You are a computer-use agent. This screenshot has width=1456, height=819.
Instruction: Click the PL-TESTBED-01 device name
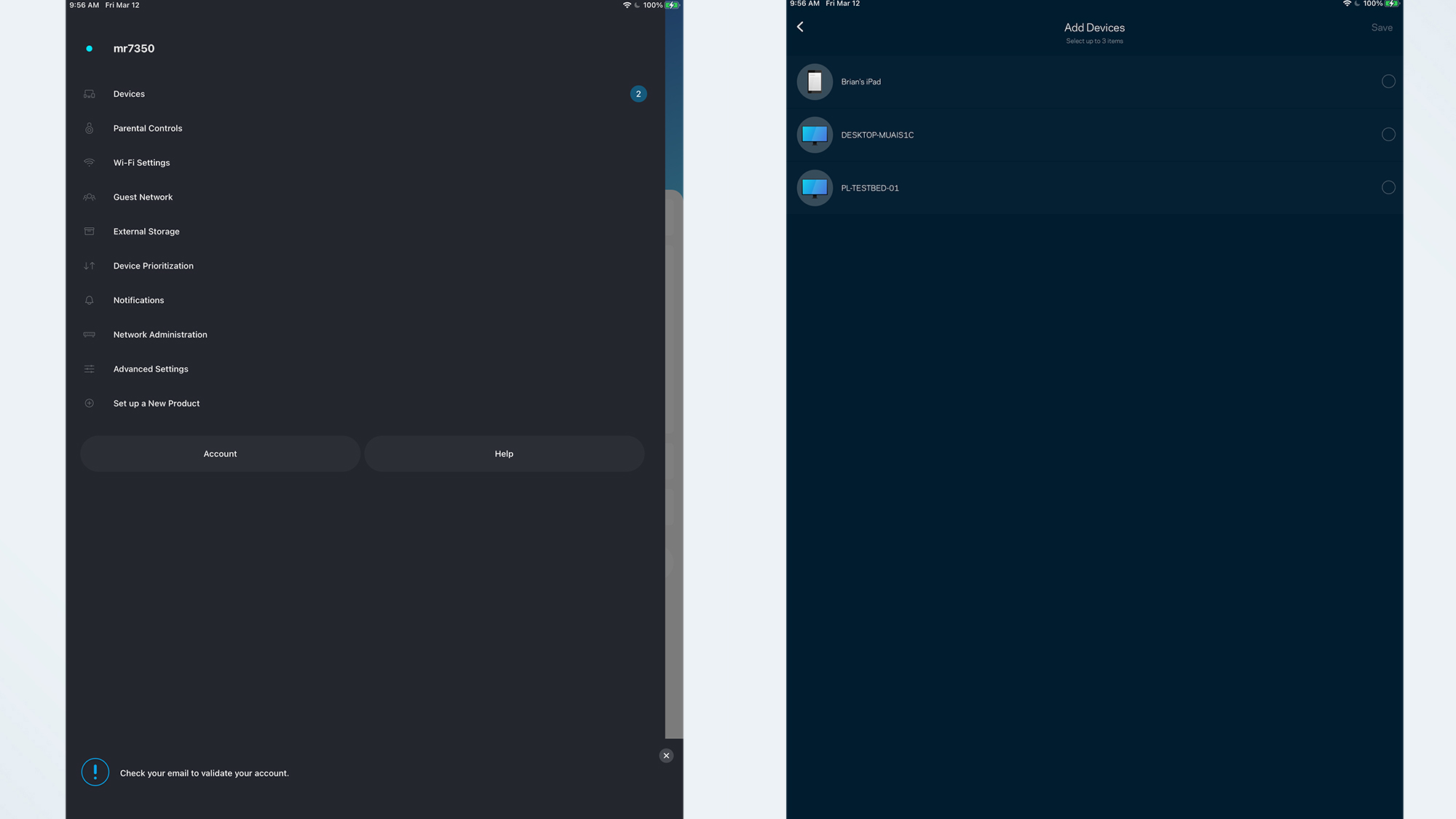point(870,188)
